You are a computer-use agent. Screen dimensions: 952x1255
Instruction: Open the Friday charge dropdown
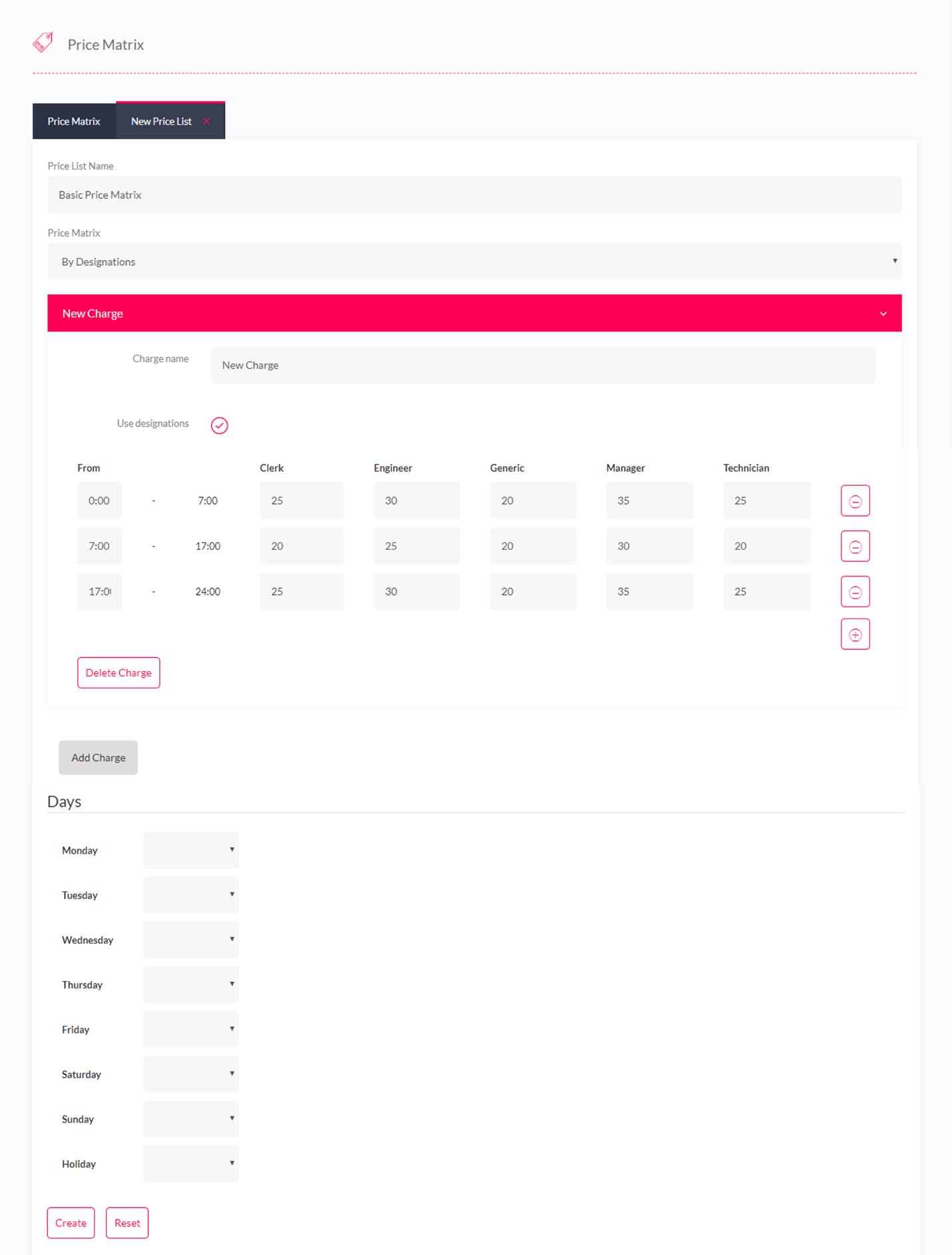point(191,1029)
